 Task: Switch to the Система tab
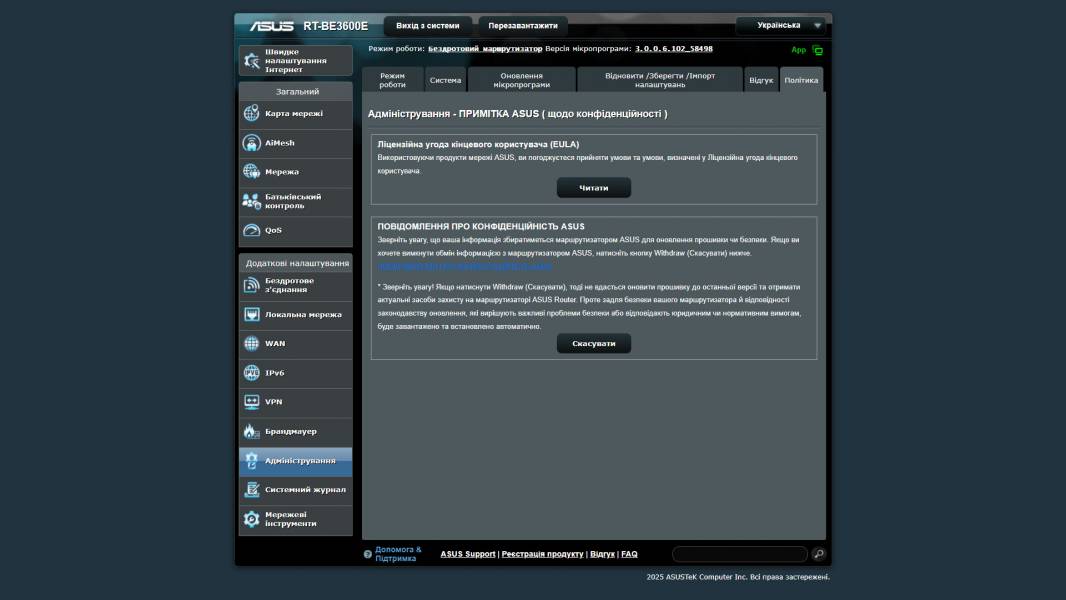coord(445,80)
